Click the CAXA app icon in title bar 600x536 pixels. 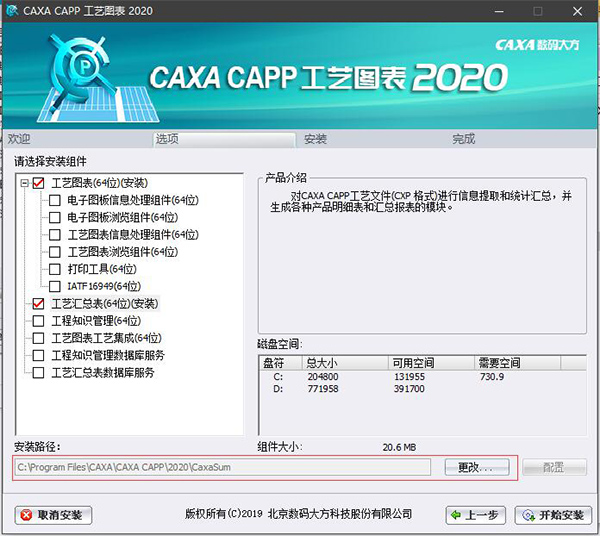(12, 10)
